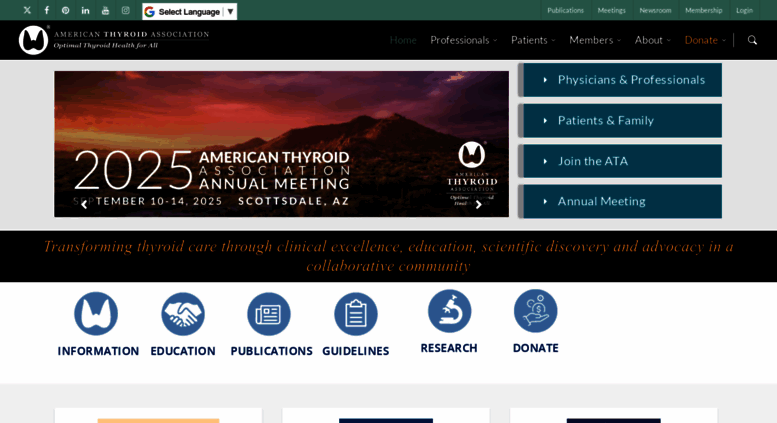777x423 pixels.
Task: Open Meetings in the top bar
Action: 611,10
